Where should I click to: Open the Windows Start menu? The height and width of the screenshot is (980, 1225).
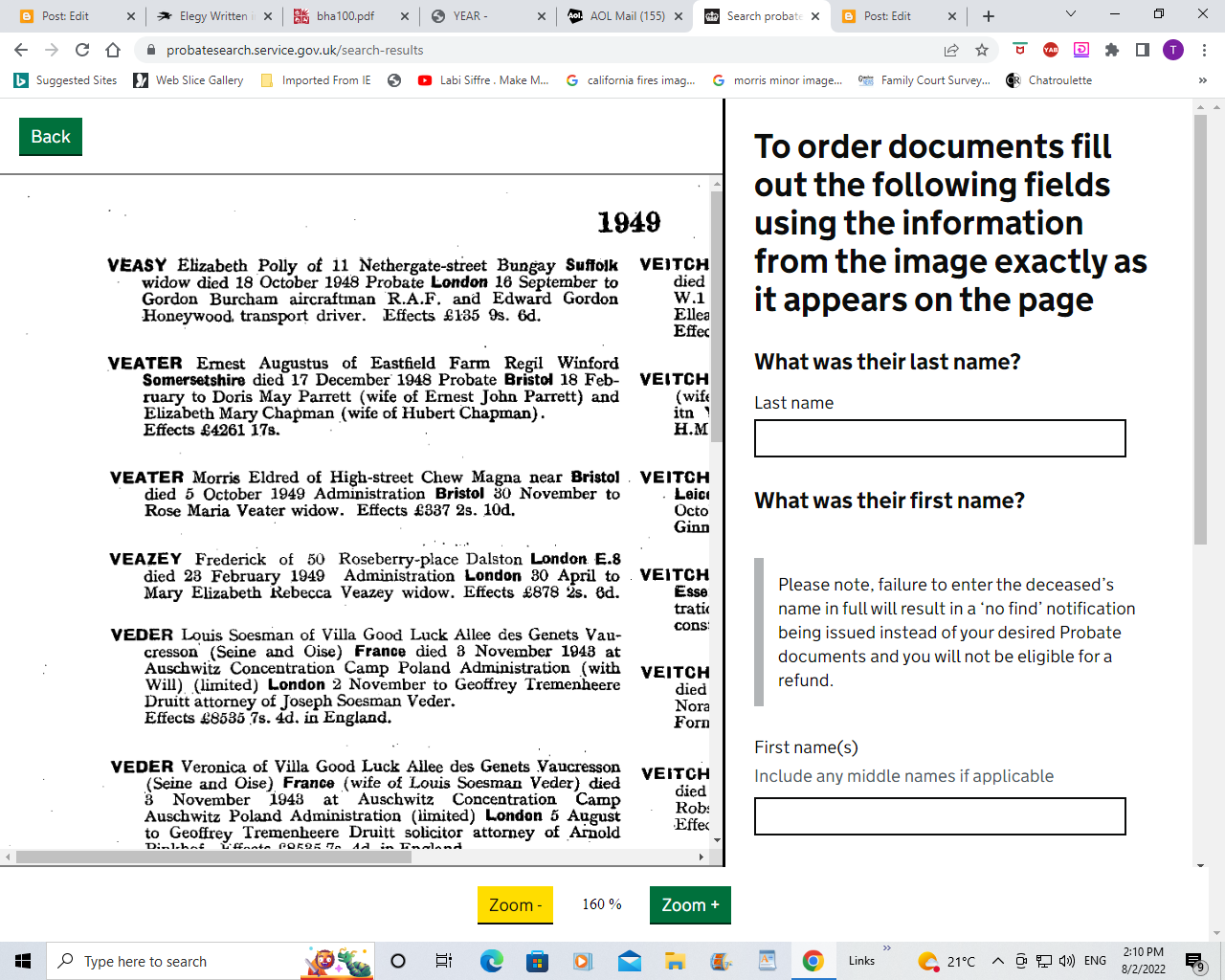tap(23, 961)
